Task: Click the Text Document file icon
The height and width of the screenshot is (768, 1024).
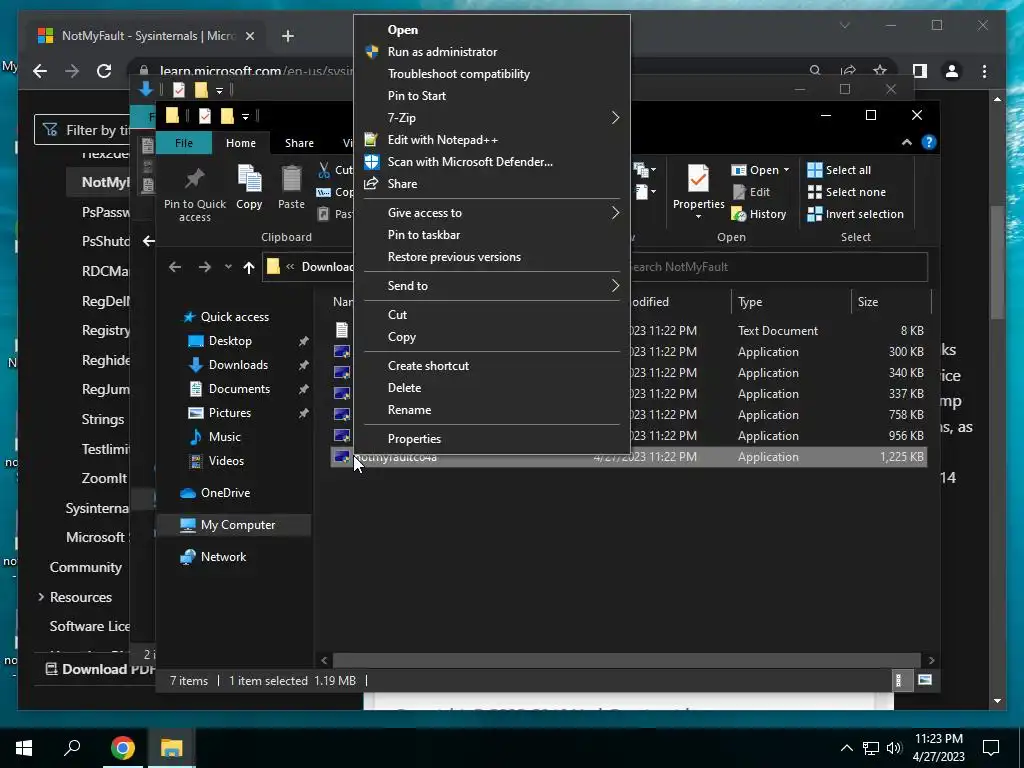Action: (342, 330)
